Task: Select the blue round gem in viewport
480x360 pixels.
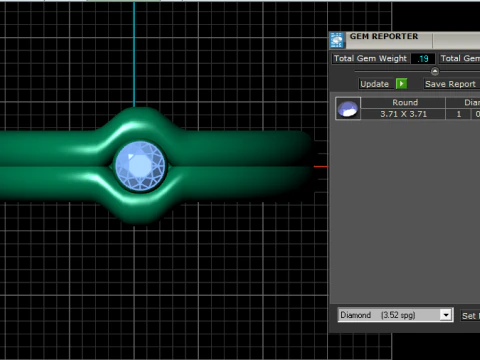Action: [140, 166]
